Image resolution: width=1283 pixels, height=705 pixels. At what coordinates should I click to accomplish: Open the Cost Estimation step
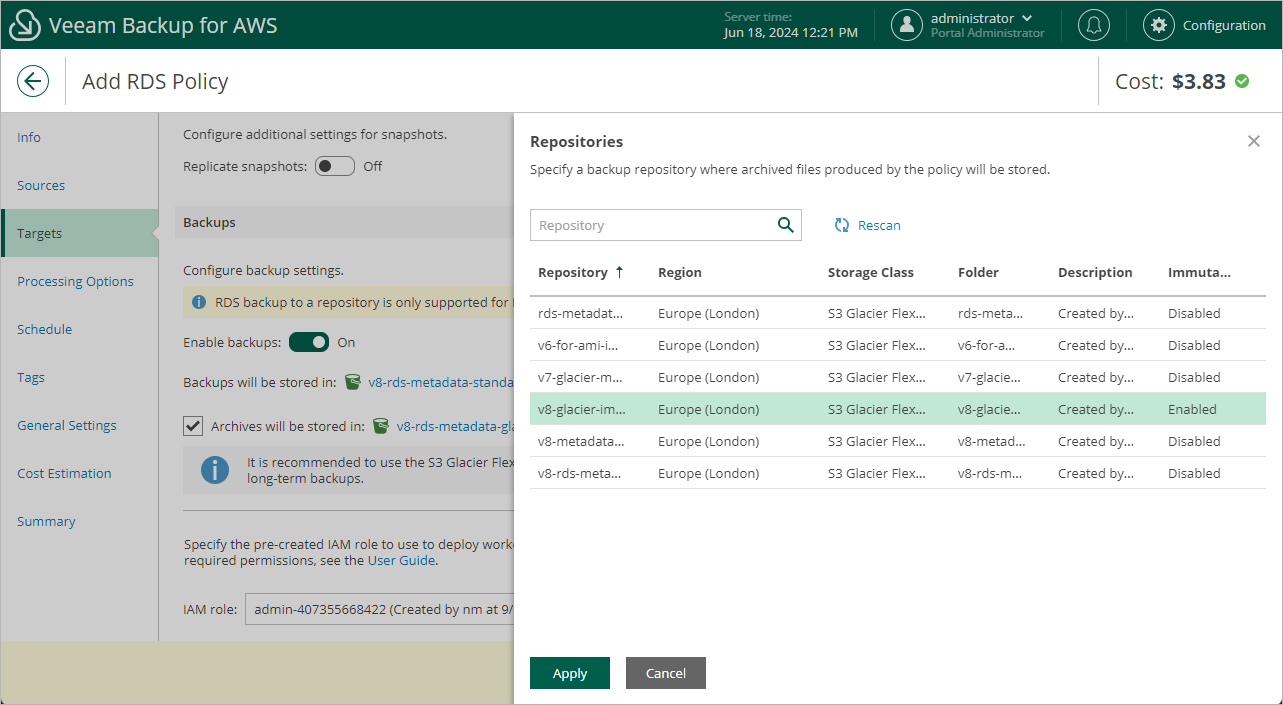pos(64,473)
